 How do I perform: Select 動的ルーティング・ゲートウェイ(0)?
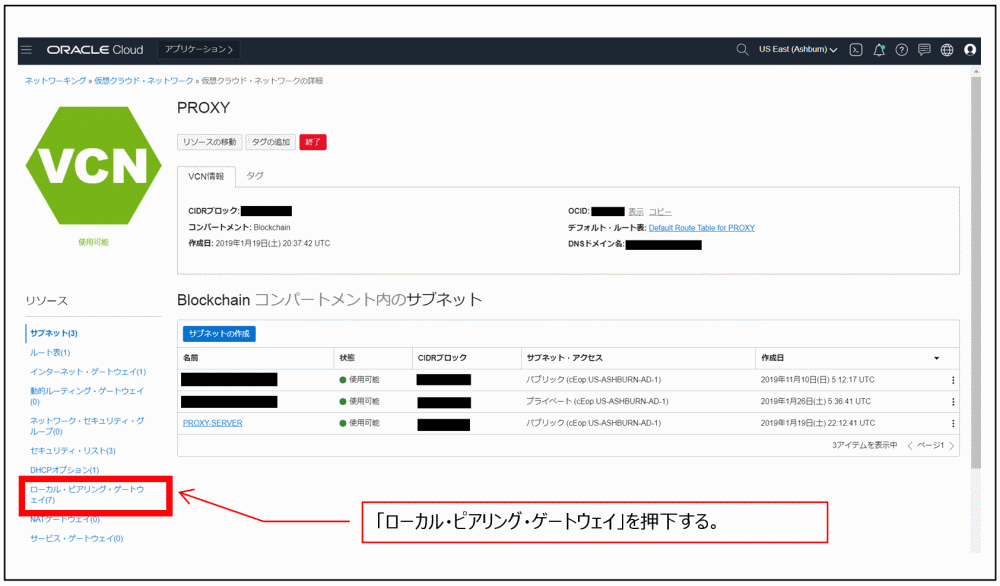(x=87, y=396)
